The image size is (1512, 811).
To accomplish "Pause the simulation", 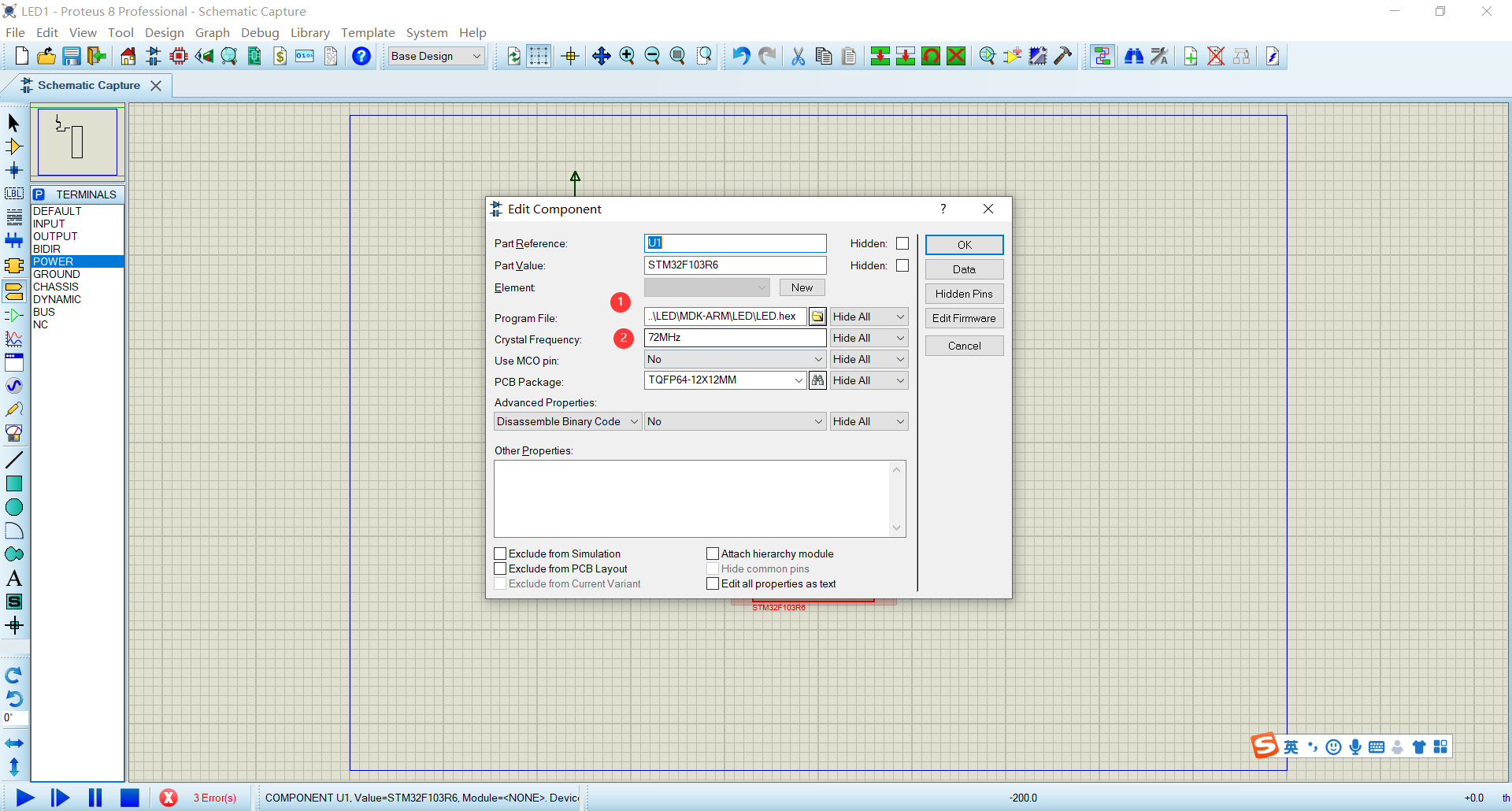I will [x=95, y=798].
